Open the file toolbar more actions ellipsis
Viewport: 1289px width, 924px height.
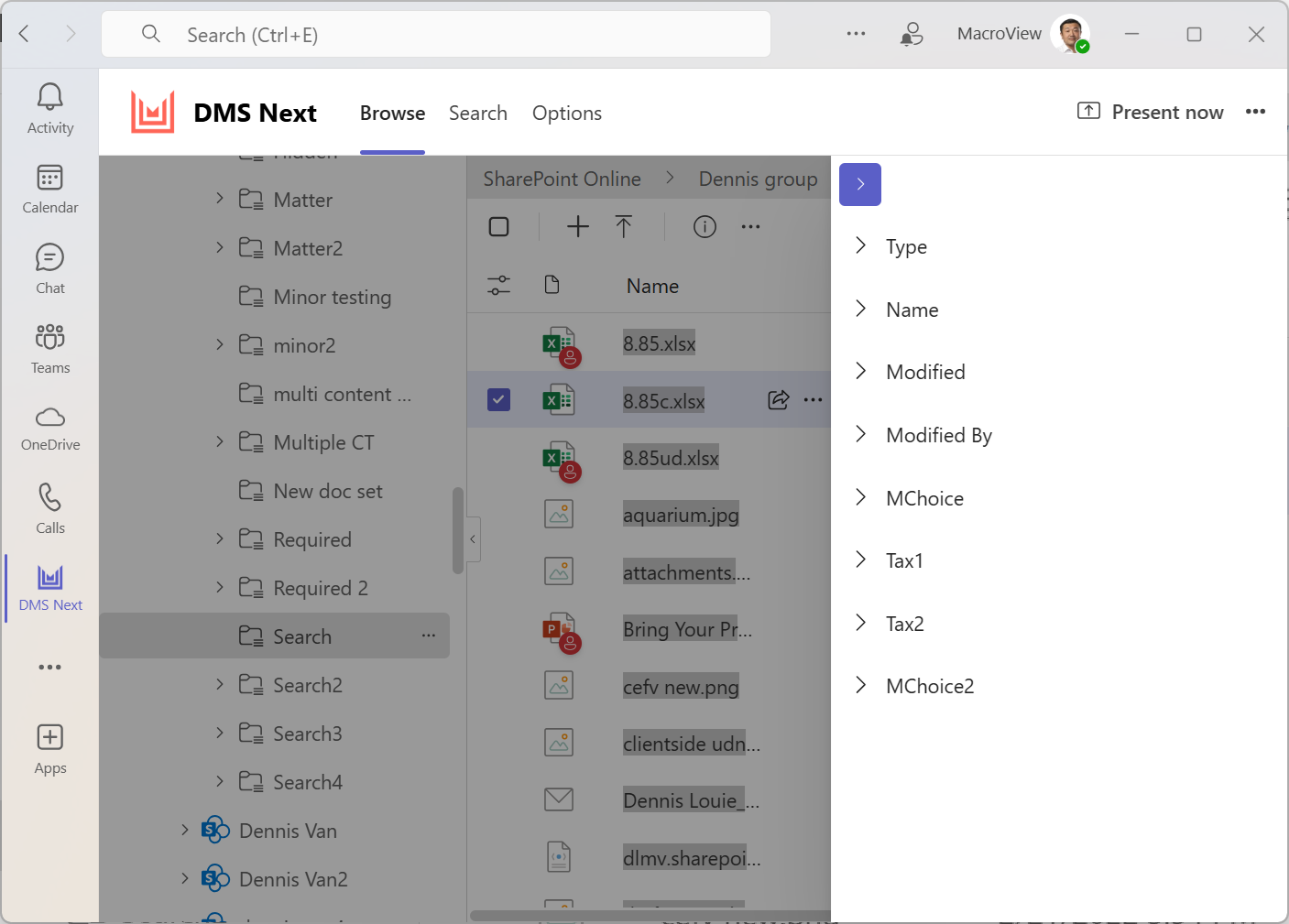click(750, 226)
